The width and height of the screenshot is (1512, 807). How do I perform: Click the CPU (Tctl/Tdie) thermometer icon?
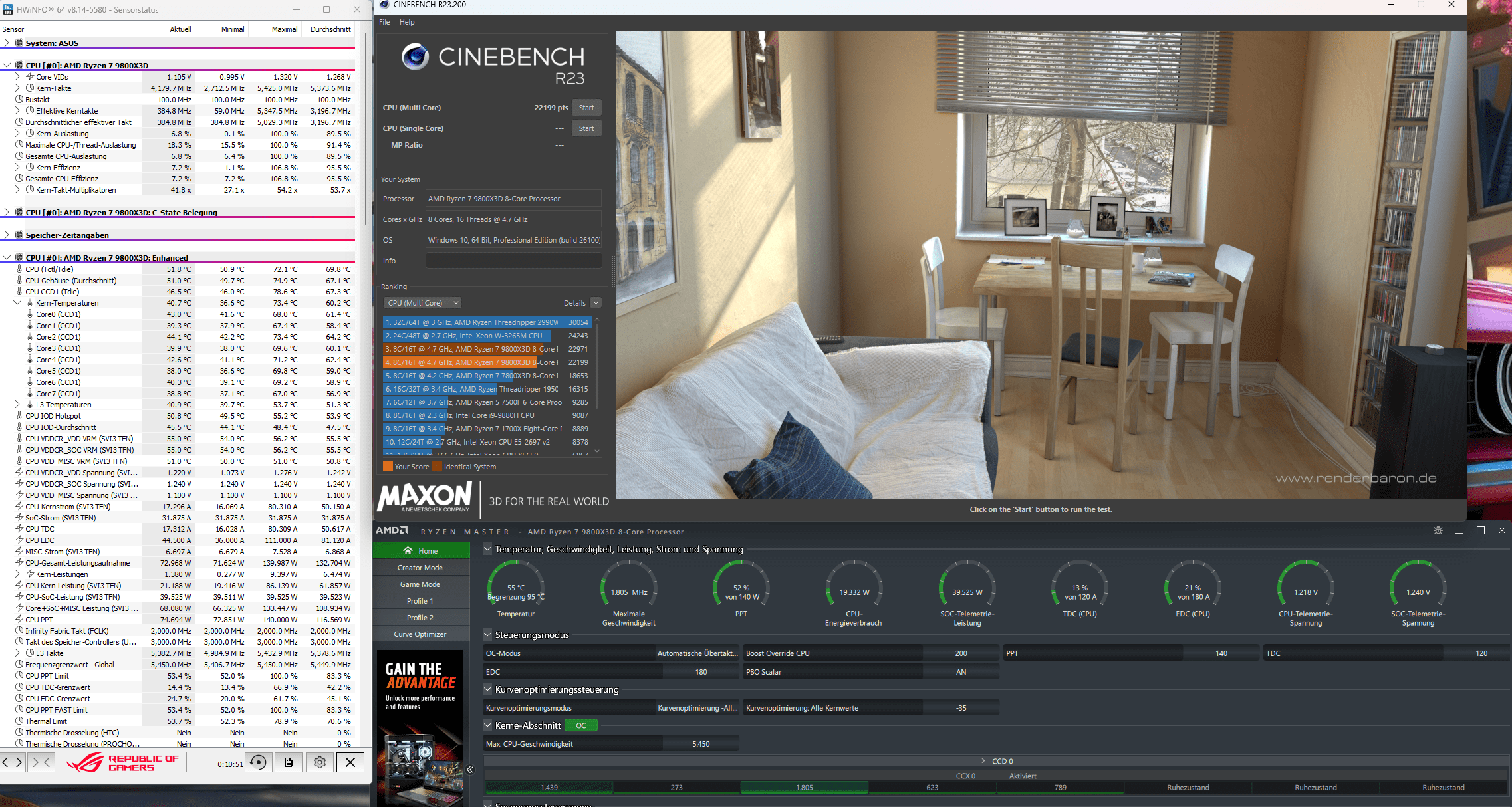pos(19,269)
